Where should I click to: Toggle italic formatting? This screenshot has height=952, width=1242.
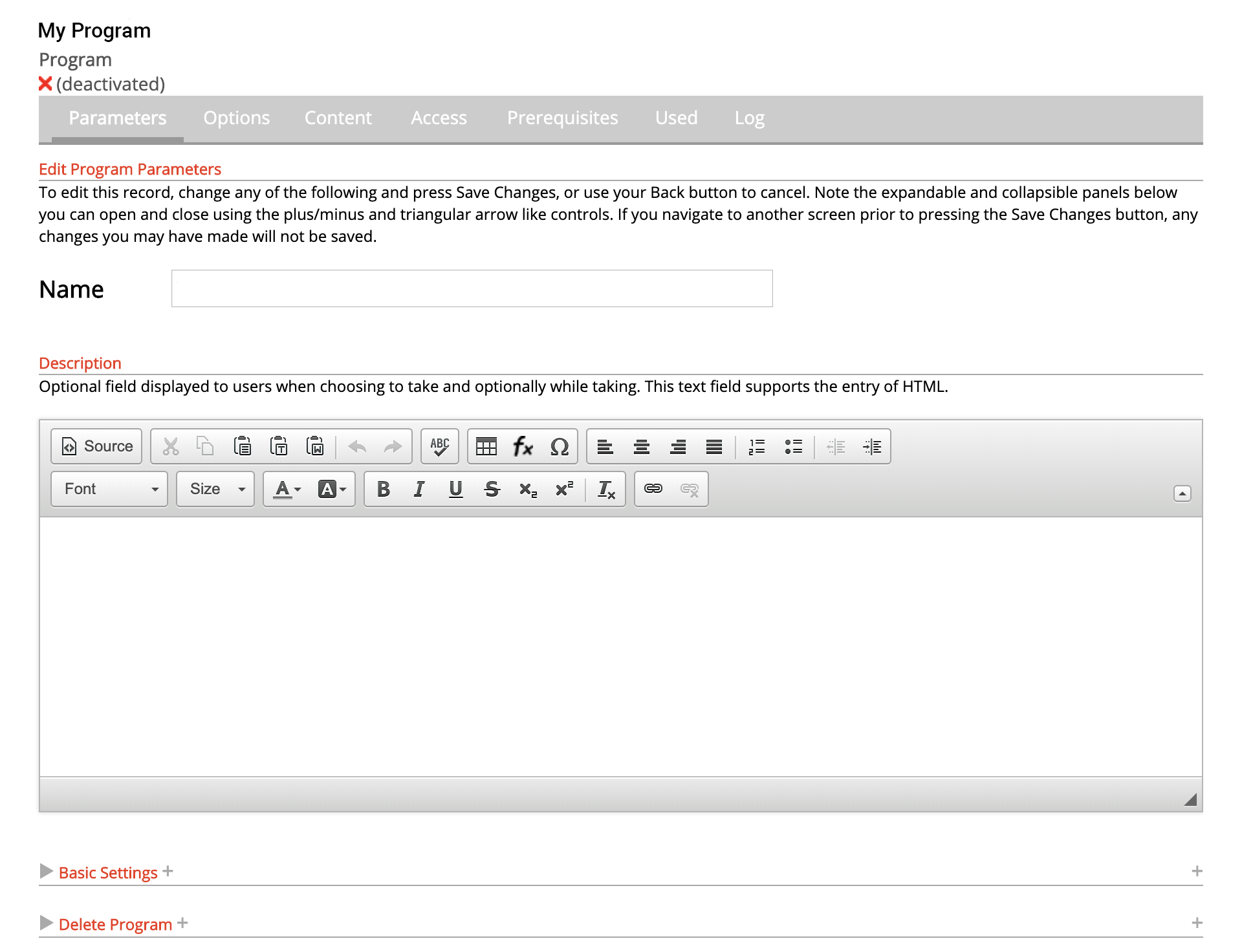tap(419, 489)
